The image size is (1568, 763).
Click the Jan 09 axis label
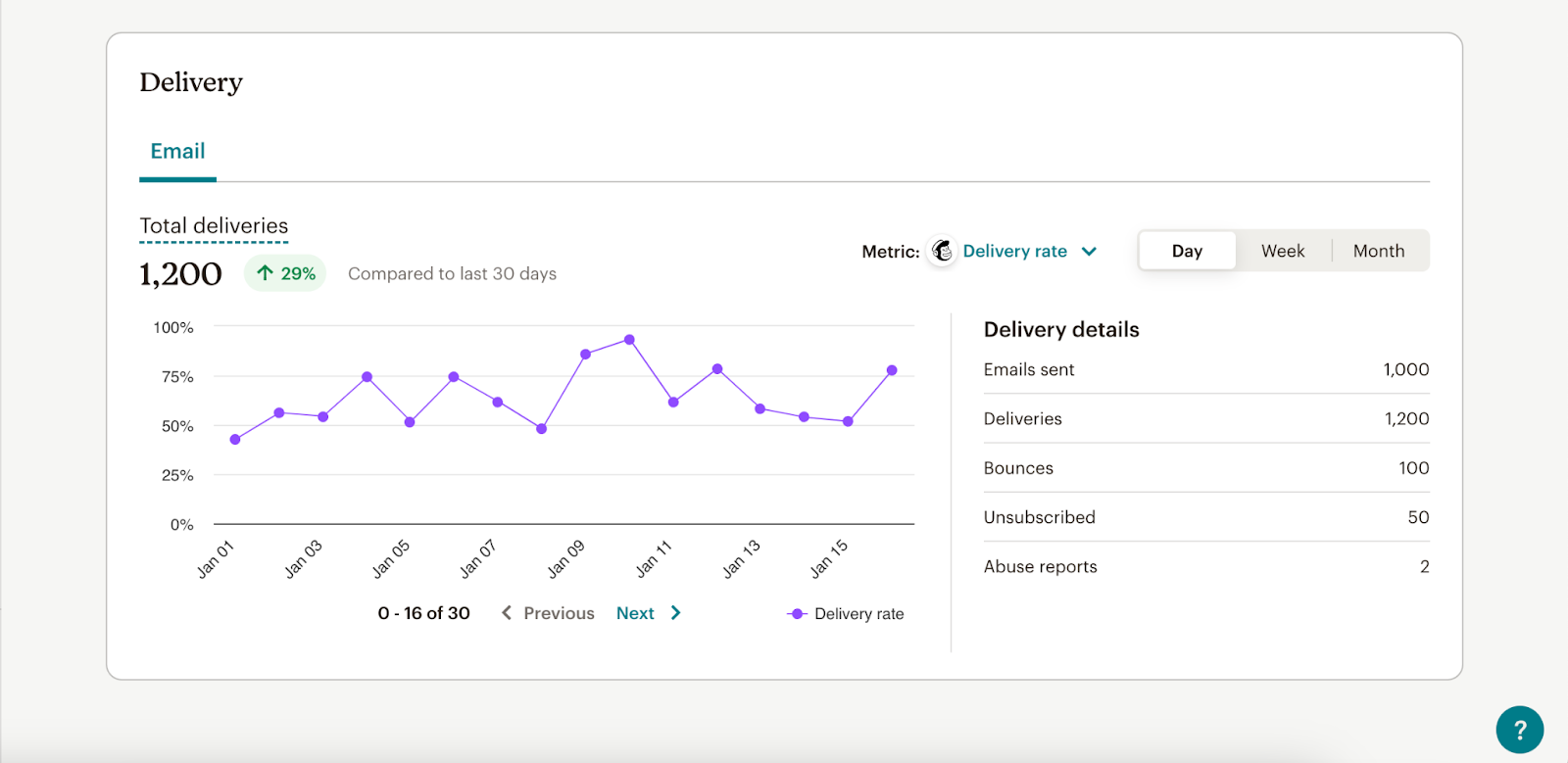click(x=565, y=559)
